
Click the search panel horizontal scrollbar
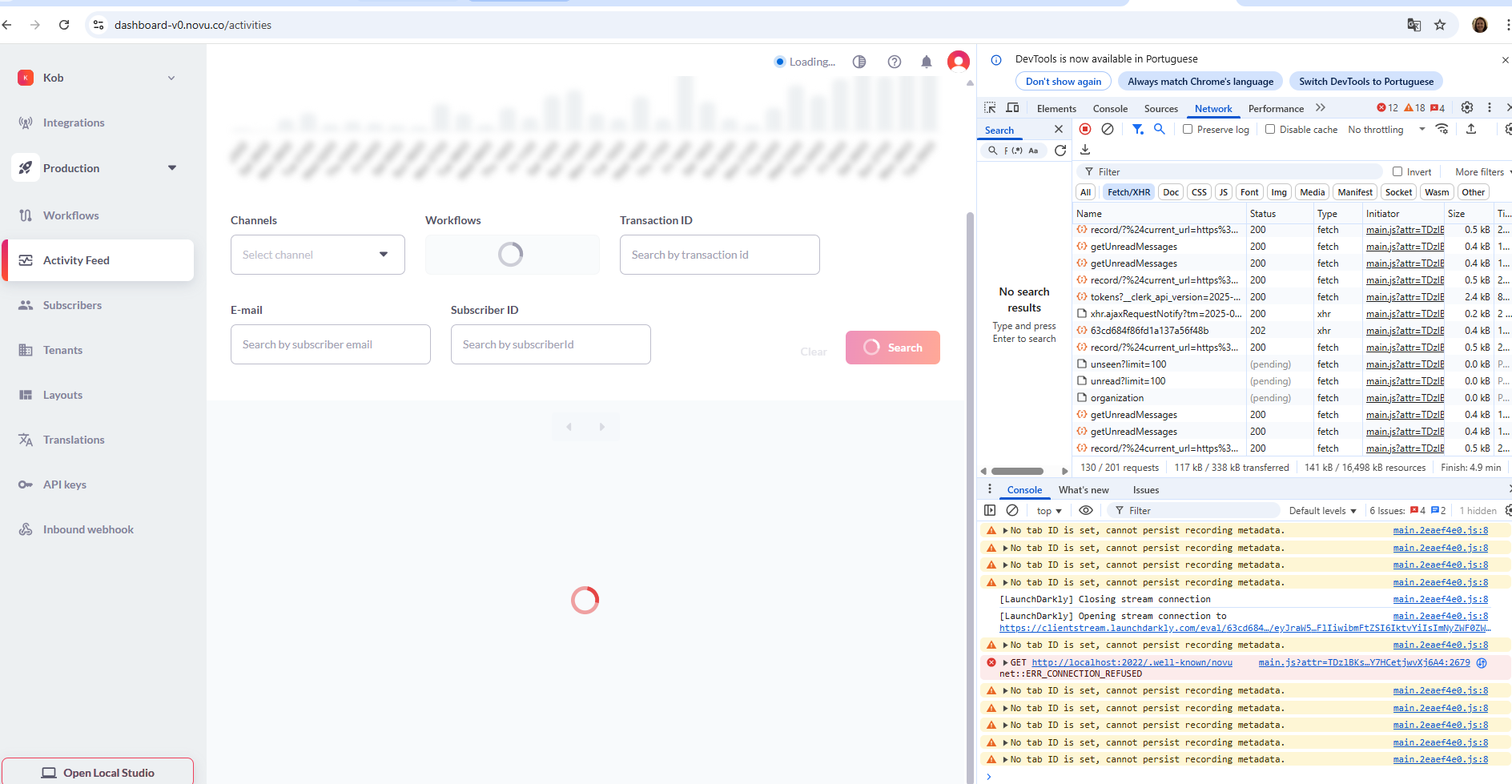coord(1017,471)
